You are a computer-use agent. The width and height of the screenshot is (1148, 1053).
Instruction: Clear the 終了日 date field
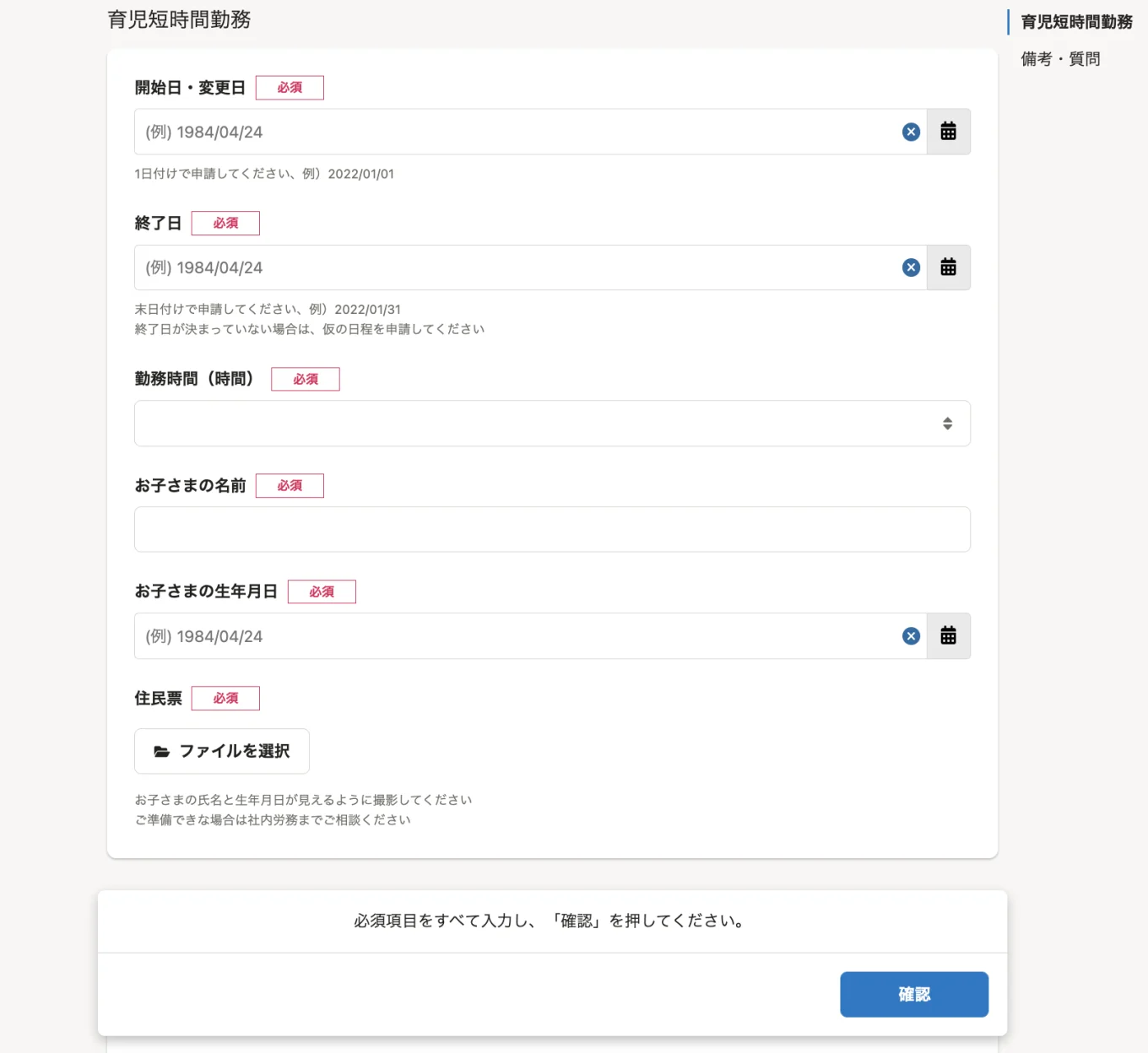pos(911,267)
